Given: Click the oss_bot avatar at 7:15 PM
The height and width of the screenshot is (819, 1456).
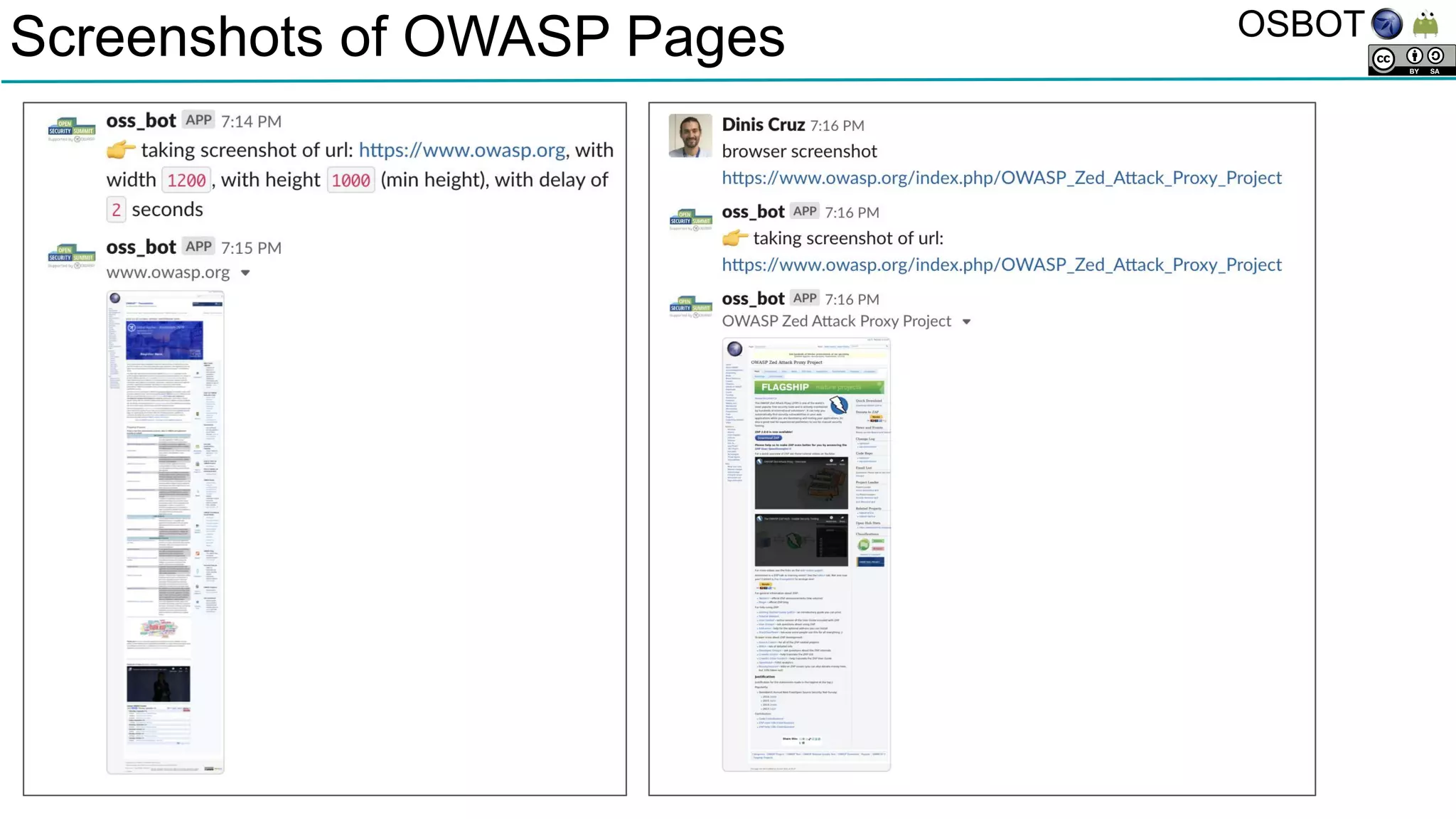Looking at the screenshot, I should click(x=71, y=256).
